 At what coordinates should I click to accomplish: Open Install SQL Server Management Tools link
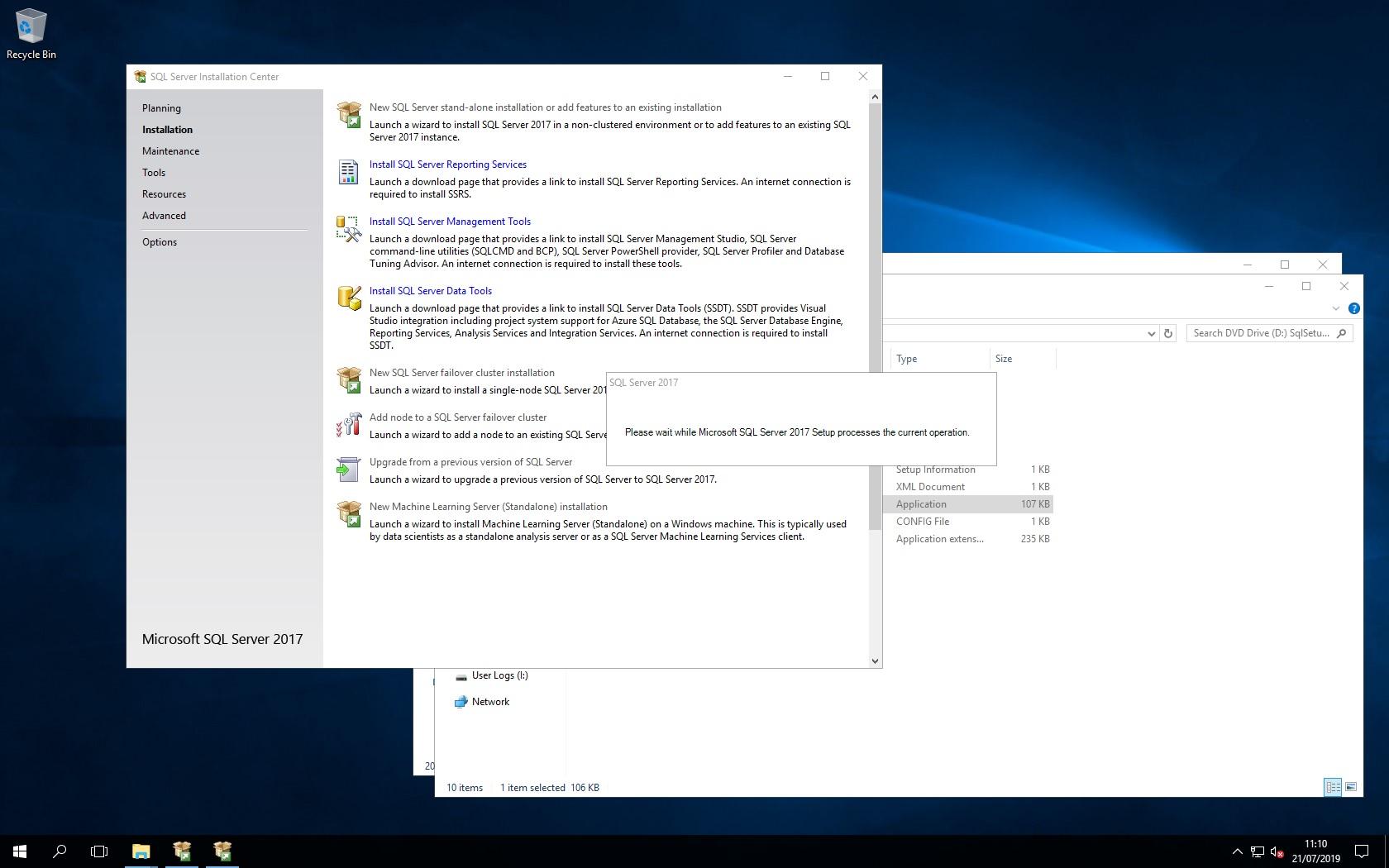450,222
